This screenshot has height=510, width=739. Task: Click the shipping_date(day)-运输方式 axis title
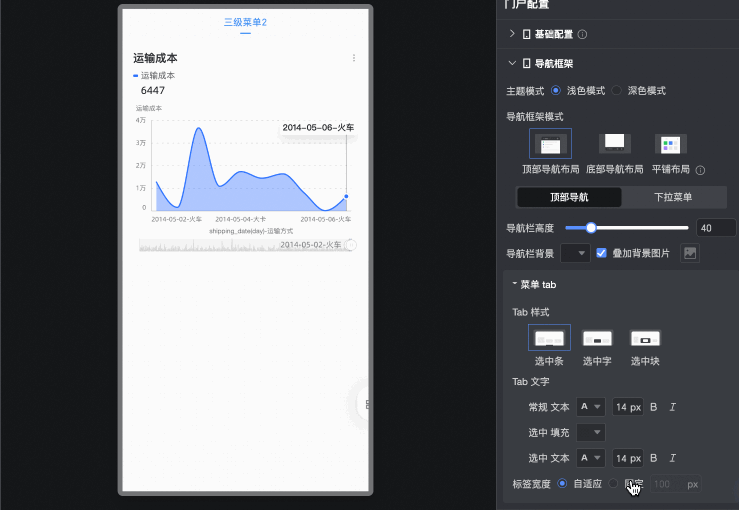click(251, 231)
